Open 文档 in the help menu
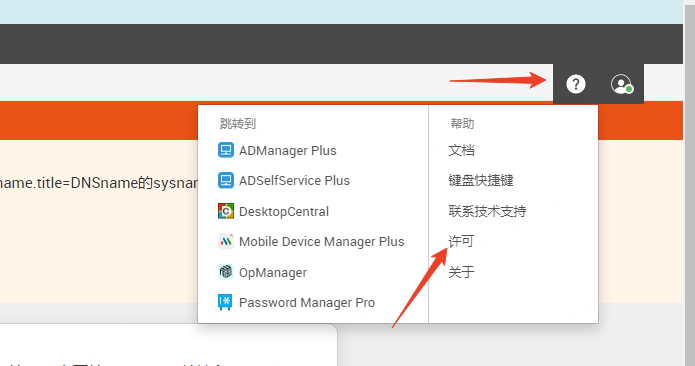This screenshot has width=695, height=366. pos(461,150)
